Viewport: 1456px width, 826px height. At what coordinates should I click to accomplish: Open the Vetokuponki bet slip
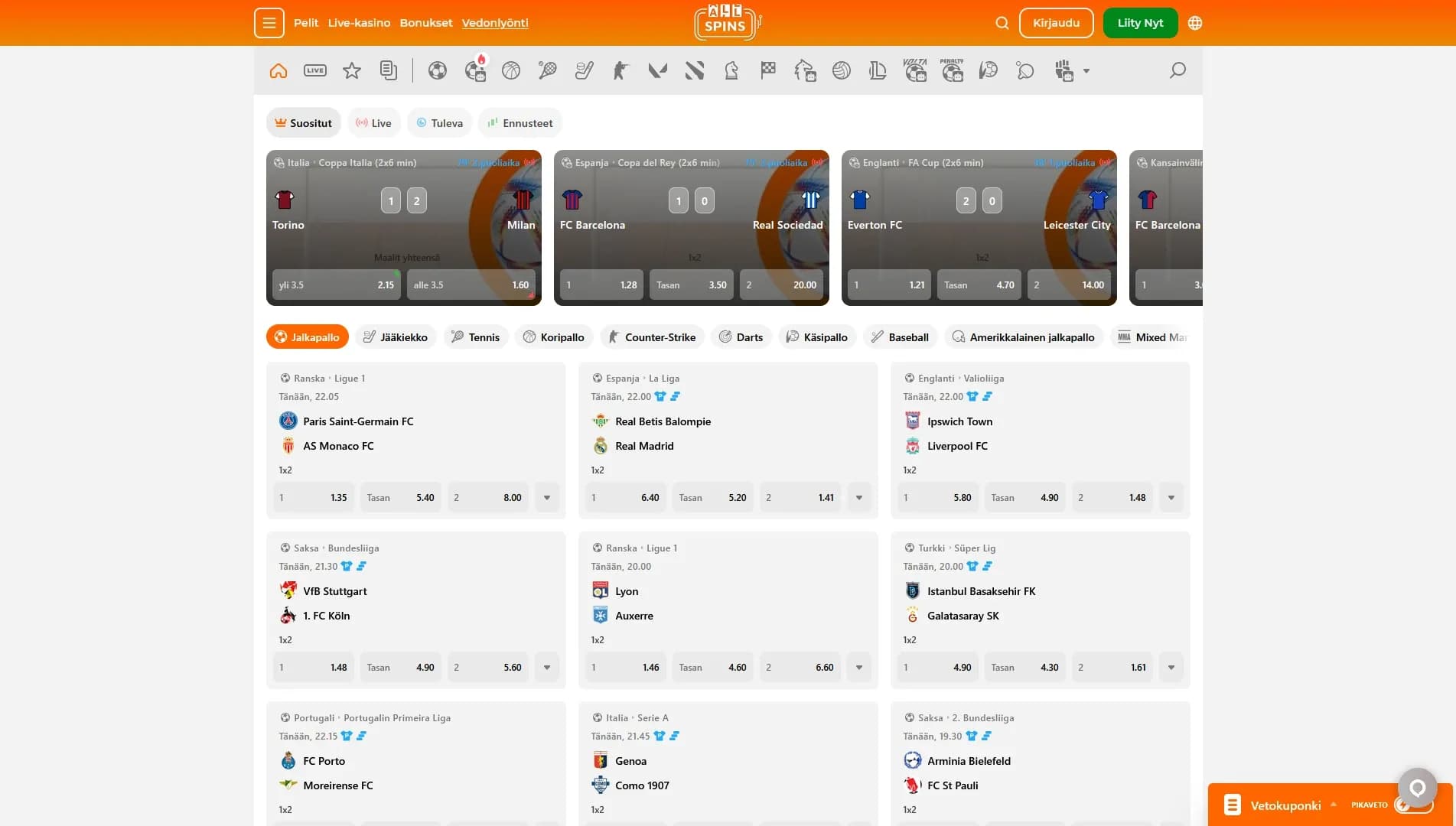[1285, 805]
